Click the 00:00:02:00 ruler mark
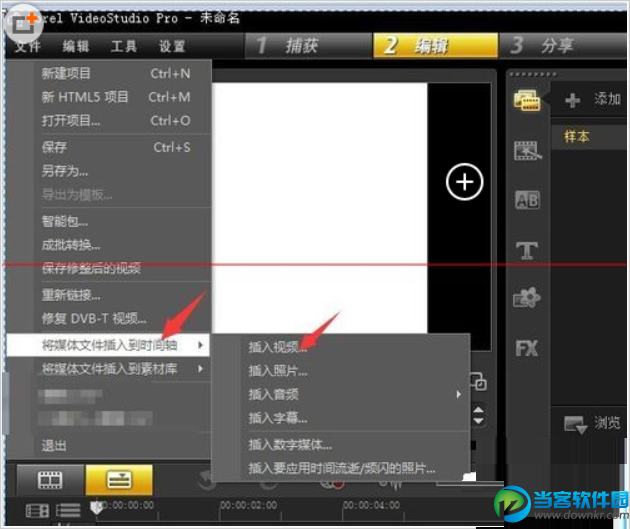 pos(248,505)
